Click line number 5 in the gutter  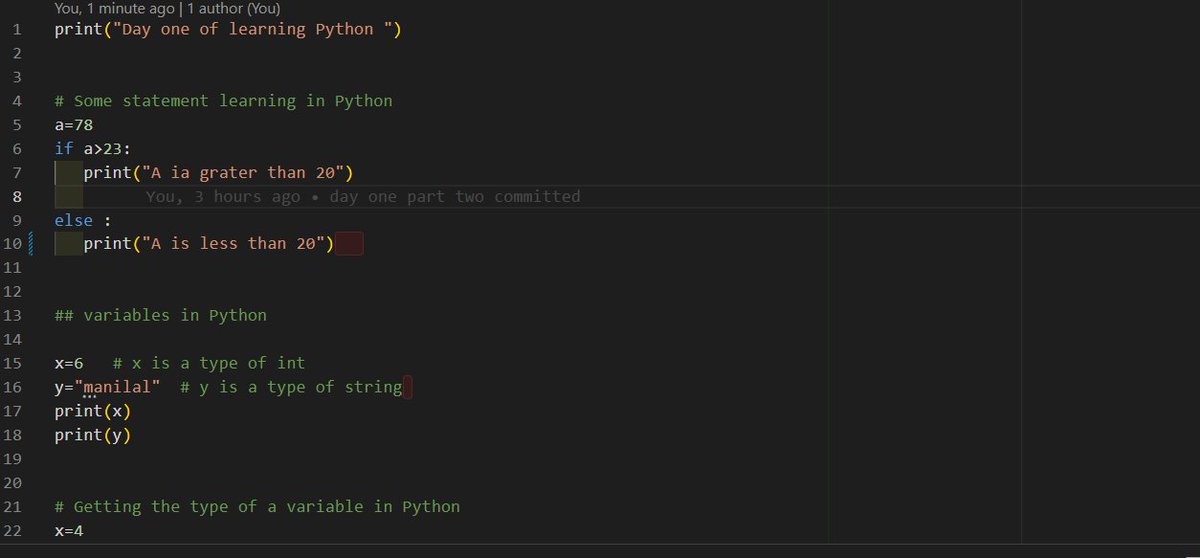18,125
